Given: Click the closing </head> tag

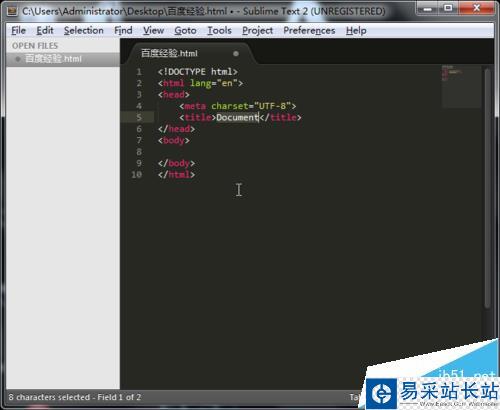Looking at the screenshot, I should pyautogui.click(x=176, y=129).
